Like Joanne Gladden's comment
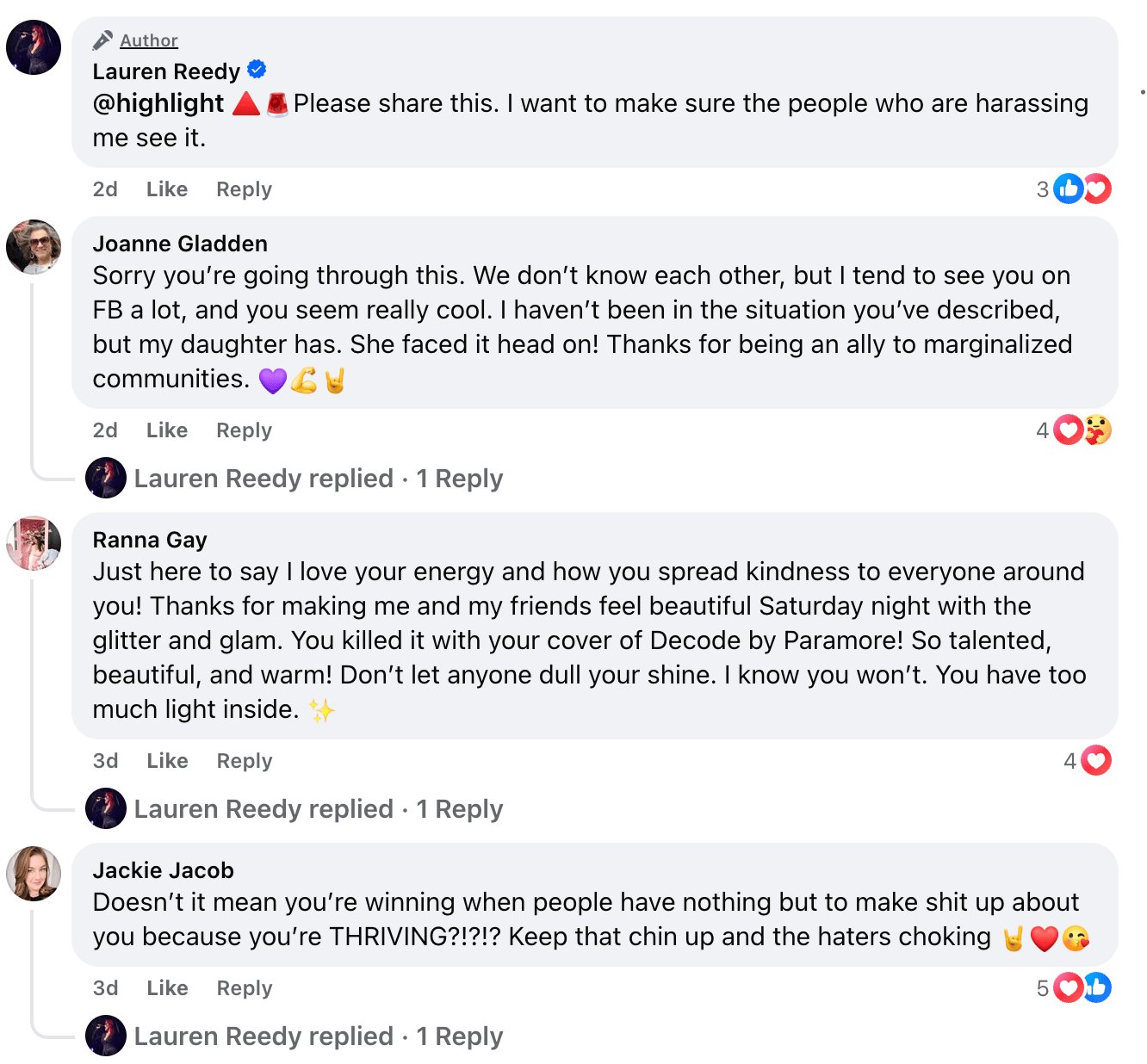The width and height of the screenshot is (1147, 1064). (x=166, y=430)
